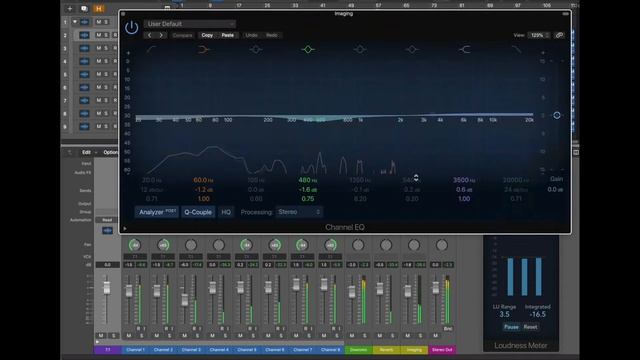The height and width of the screenshot is (360, 640).
Task: Click the Redo button
Action: point(272,35)
